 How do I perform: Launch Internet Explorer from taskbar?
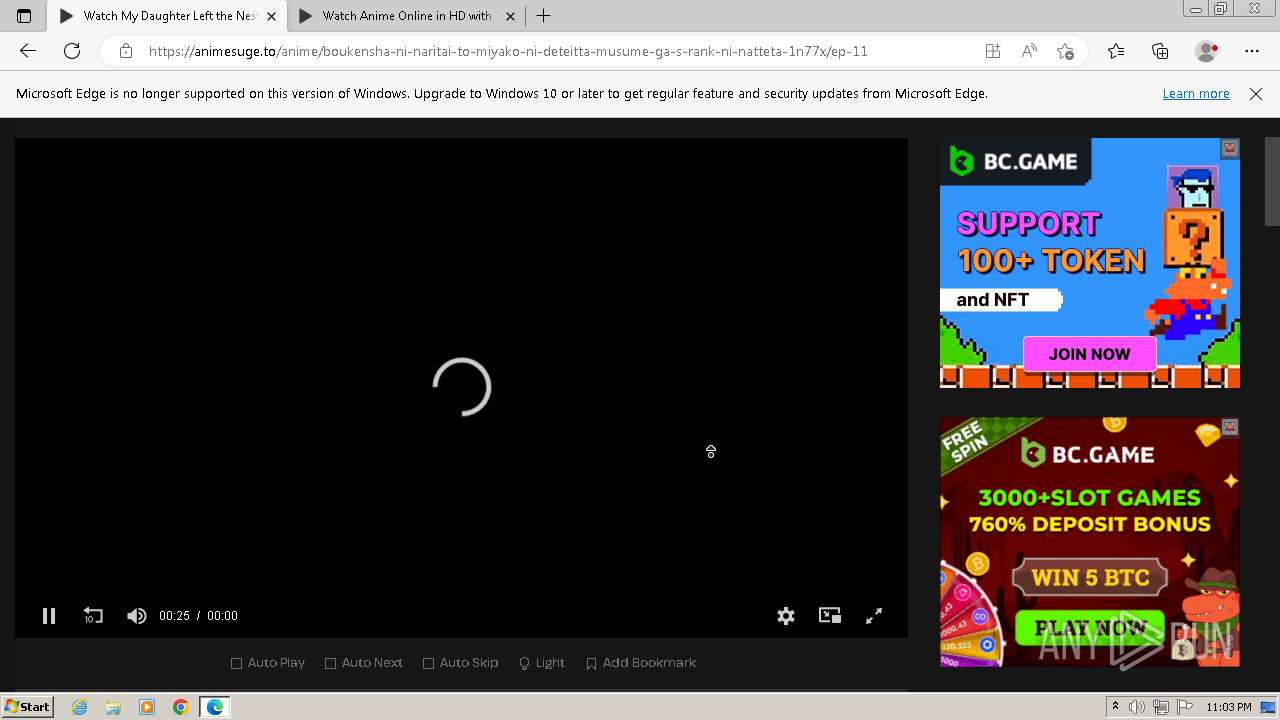79,707
